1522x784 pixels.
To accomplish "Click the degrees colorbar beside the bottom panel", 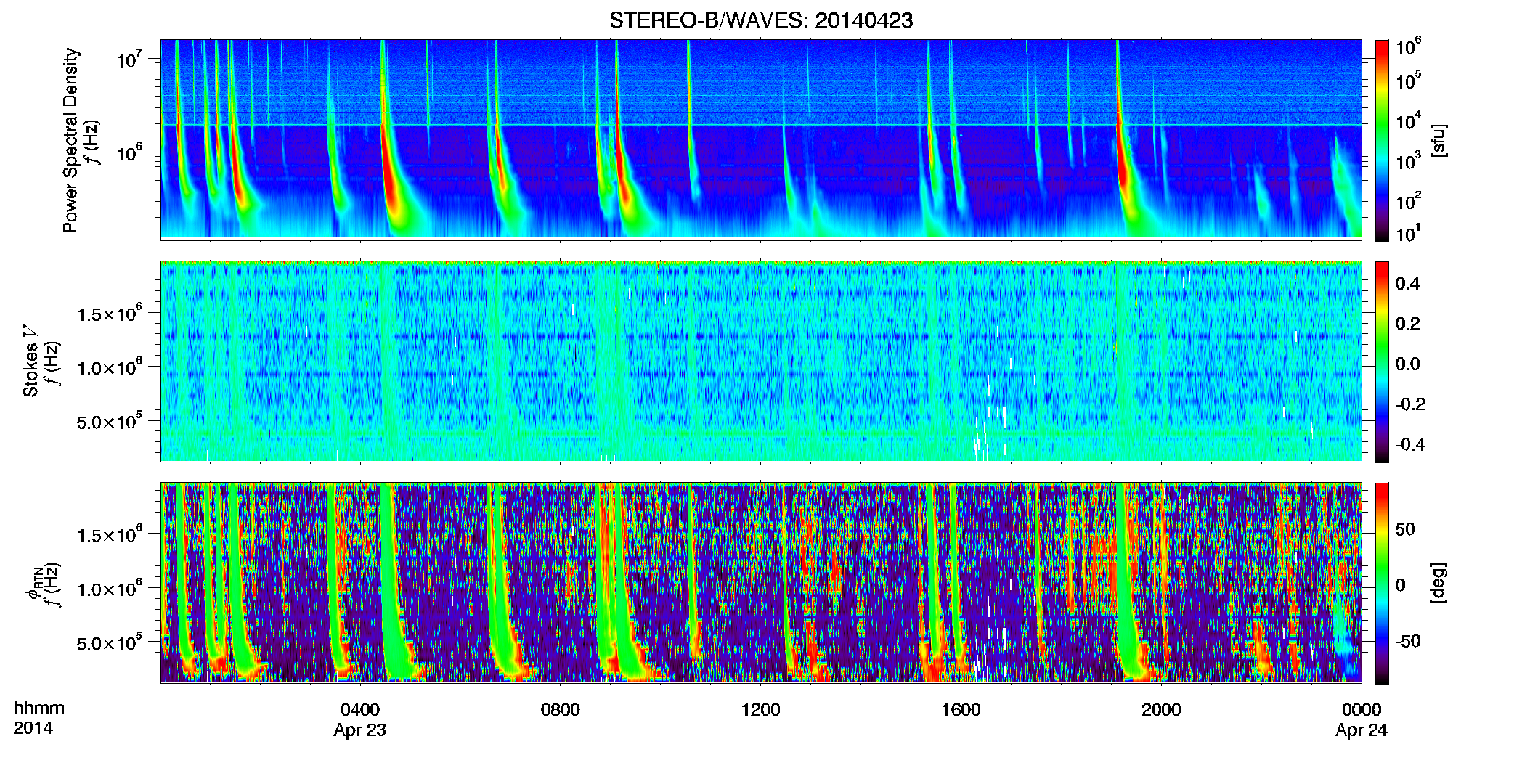I will [1382, 583].
